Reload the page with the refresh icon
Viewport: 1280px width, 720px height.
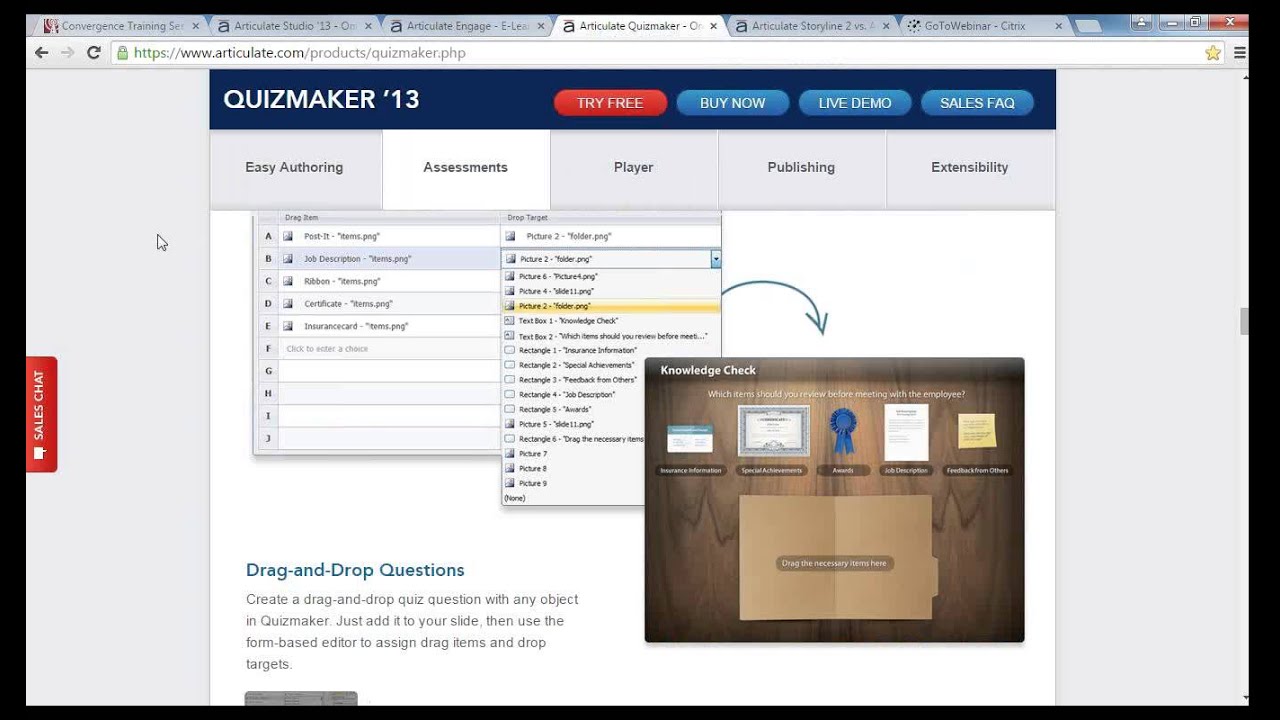point(93,53)
